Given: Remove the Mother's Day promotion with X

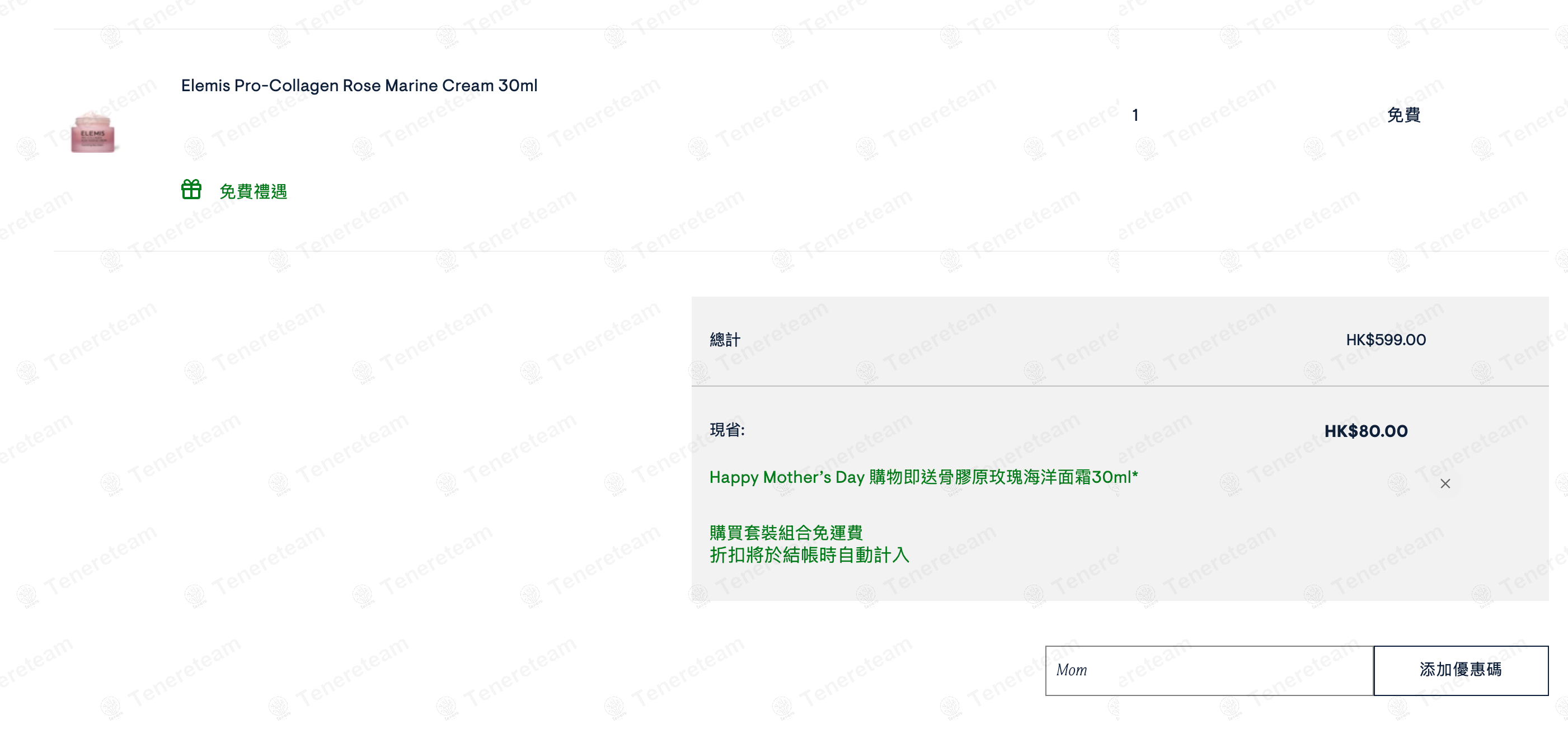Looking at the screenshot, I should pos(1445,484).
